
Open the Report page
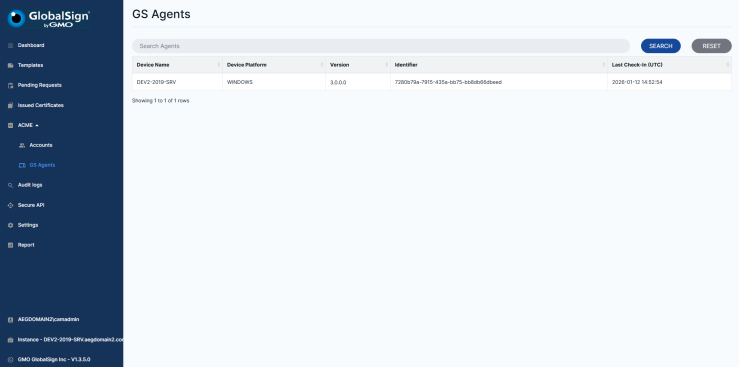pyautogui.click(x=26, y=245)
